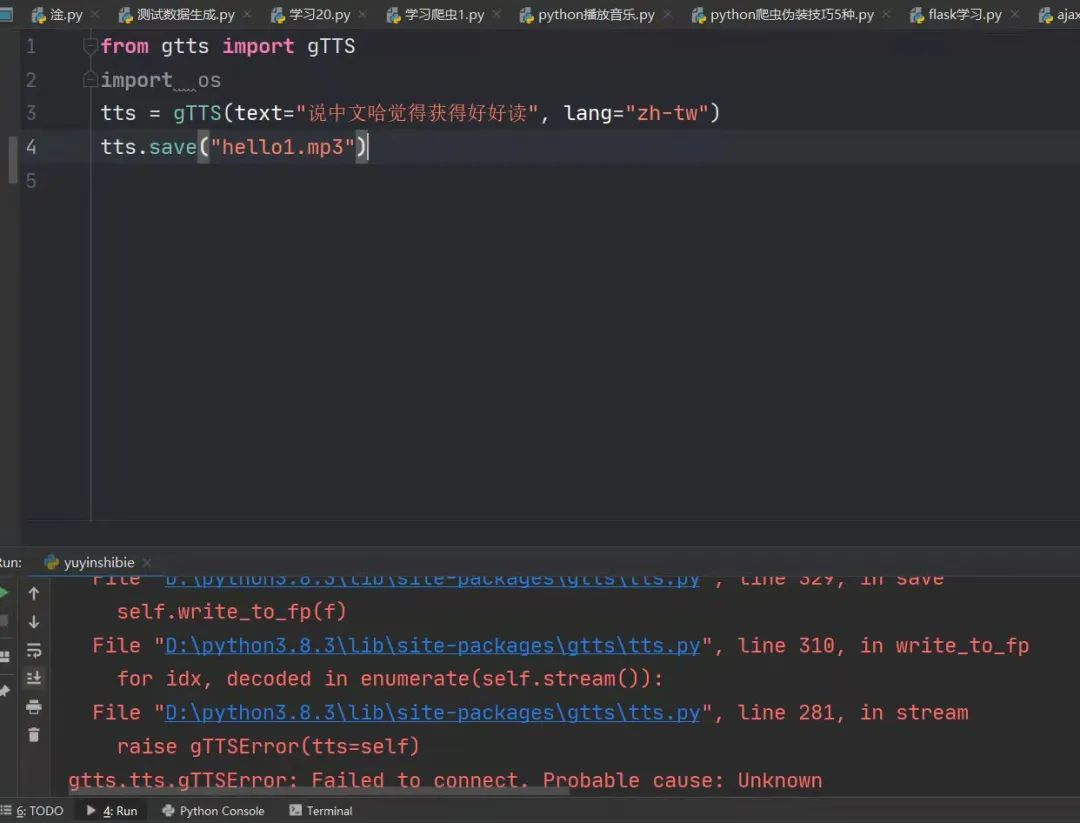Click Python file icon on 学习20.py tab
The width and height of the screenshot is (1080, 823).
click(278, 15)
